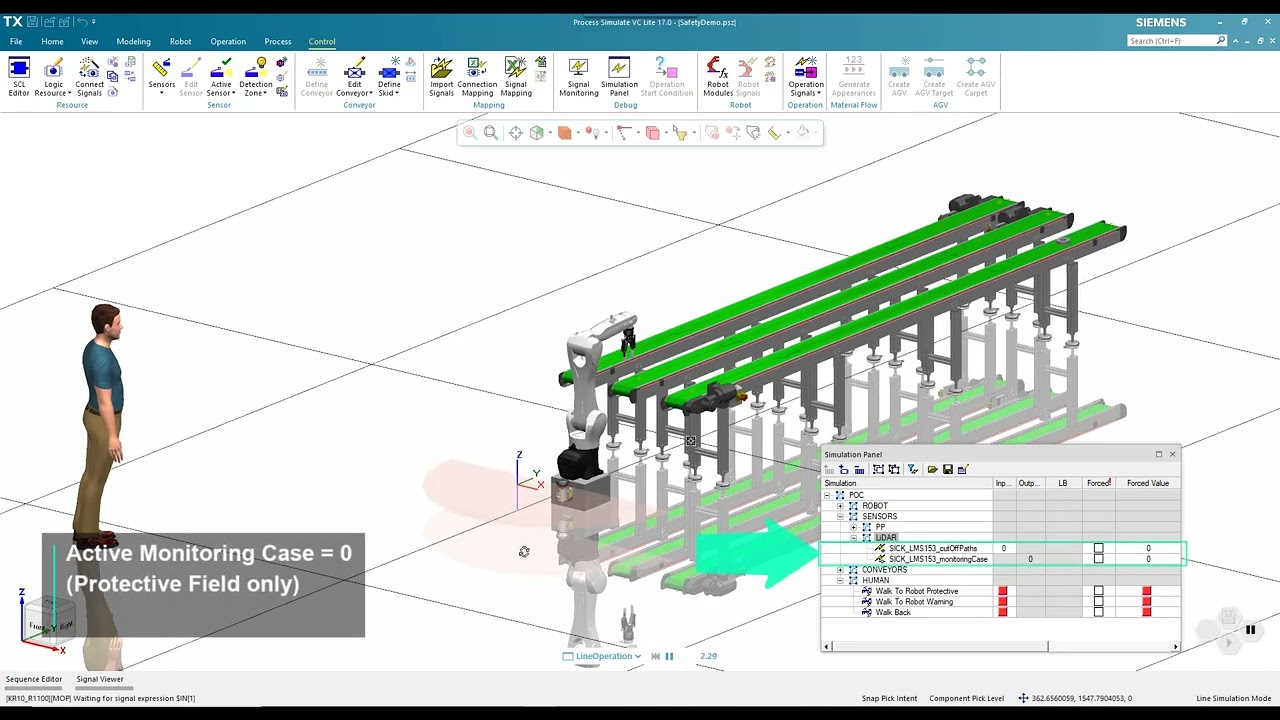
Task: Toggle forced value of Walk Back
Action: [1147, 612]
